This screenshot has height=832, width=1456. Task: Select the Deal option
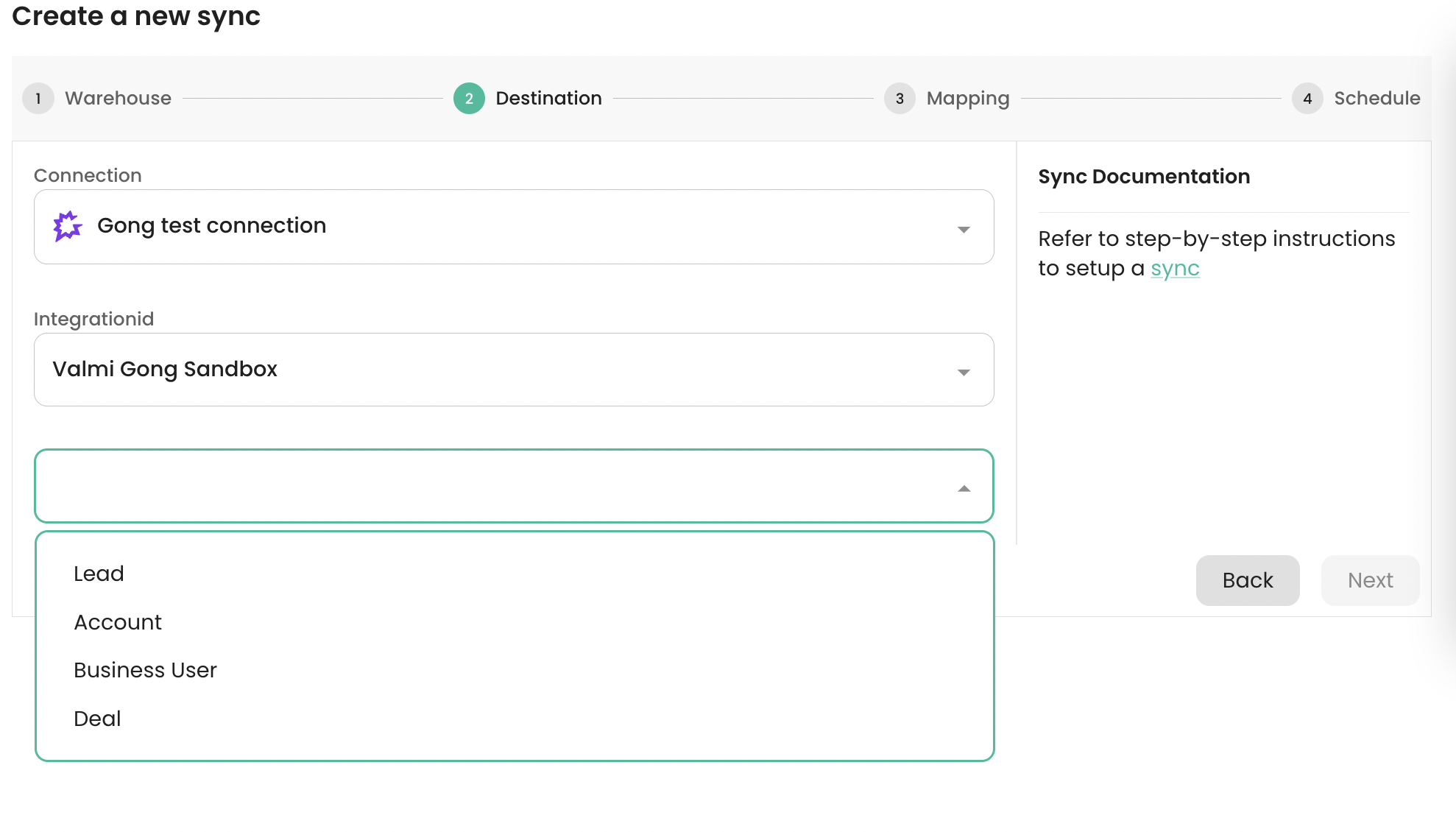click(97, 719)
